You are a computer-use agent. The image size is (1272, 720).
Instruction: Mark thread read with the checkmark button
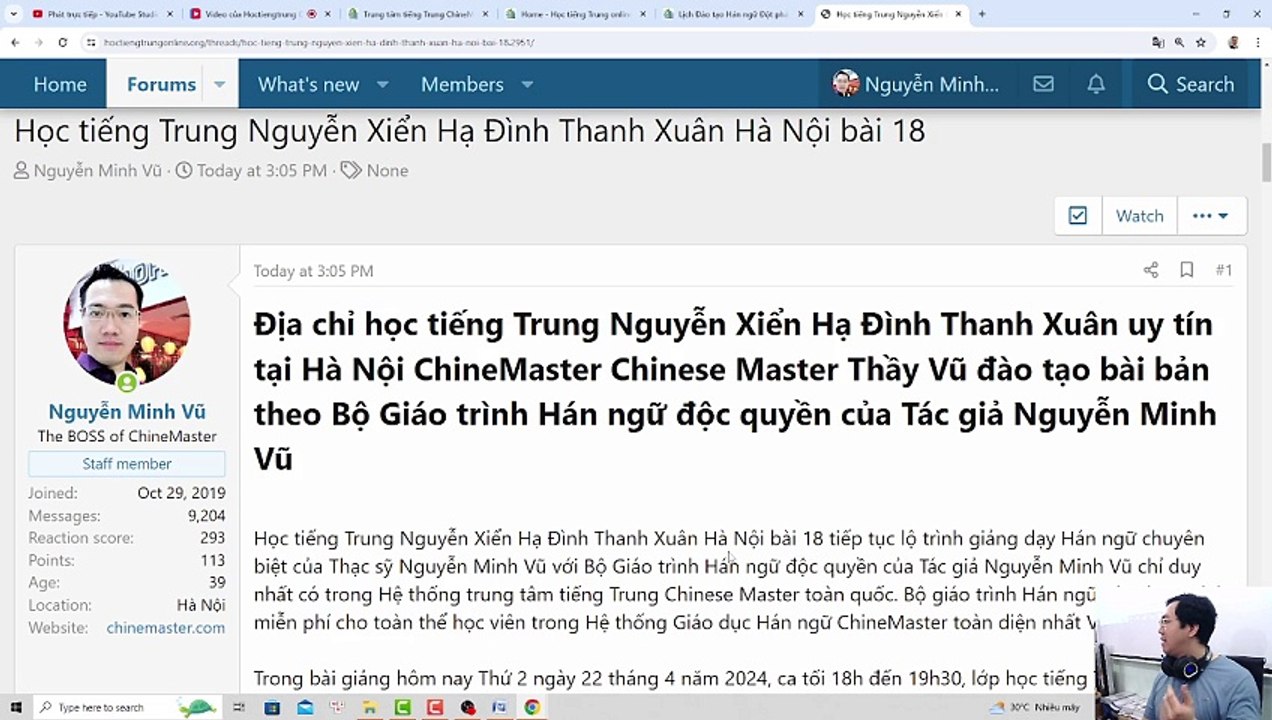1078,216
